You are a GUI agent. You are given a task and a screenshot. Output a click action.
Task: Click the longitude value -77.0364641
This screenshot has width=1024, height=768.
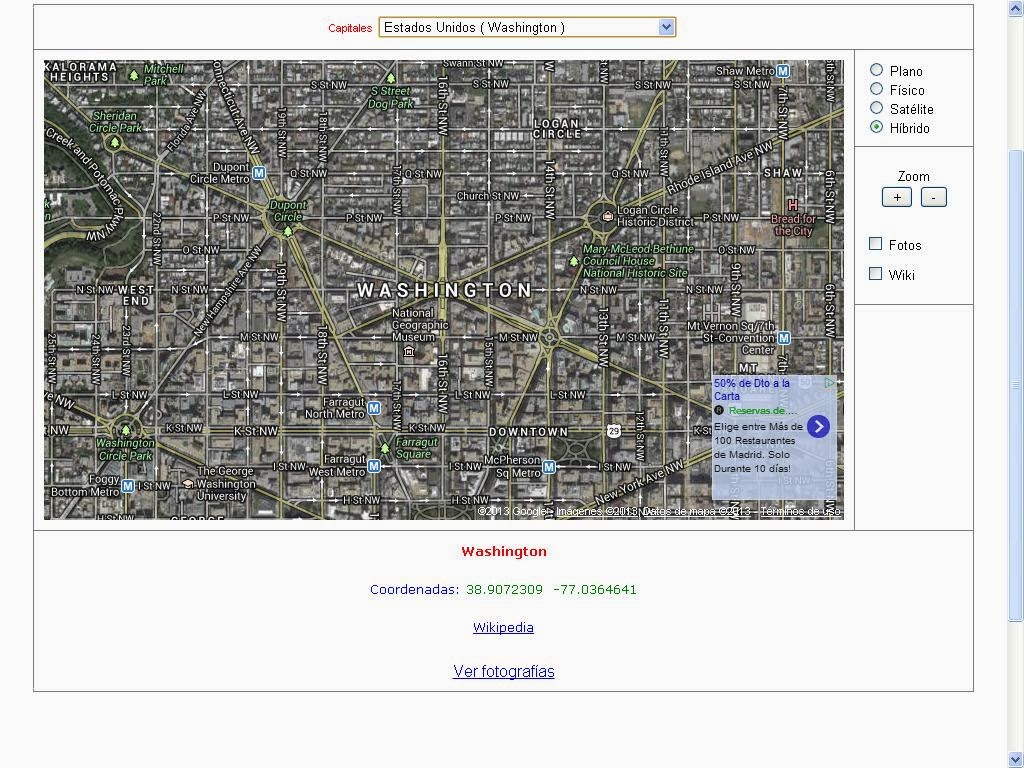594,590
